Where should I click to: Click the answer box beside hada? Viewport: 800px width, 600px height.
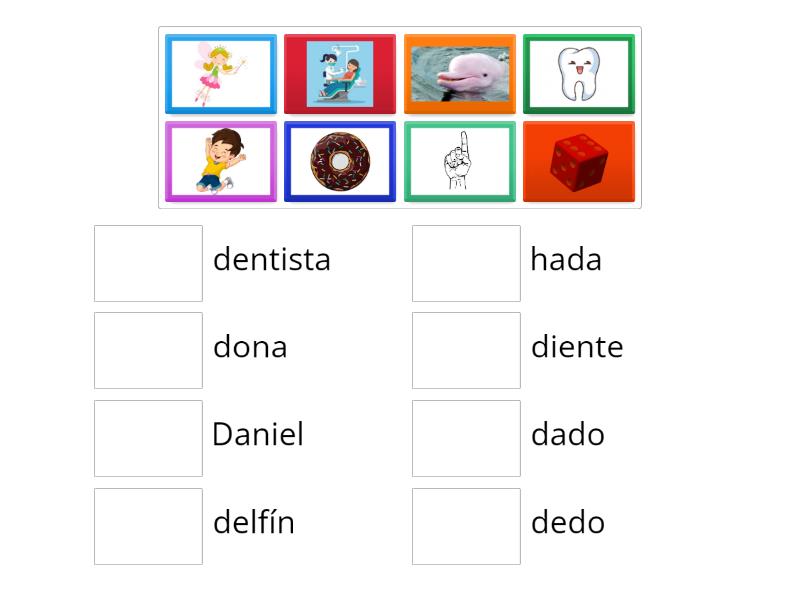[465, 261]
